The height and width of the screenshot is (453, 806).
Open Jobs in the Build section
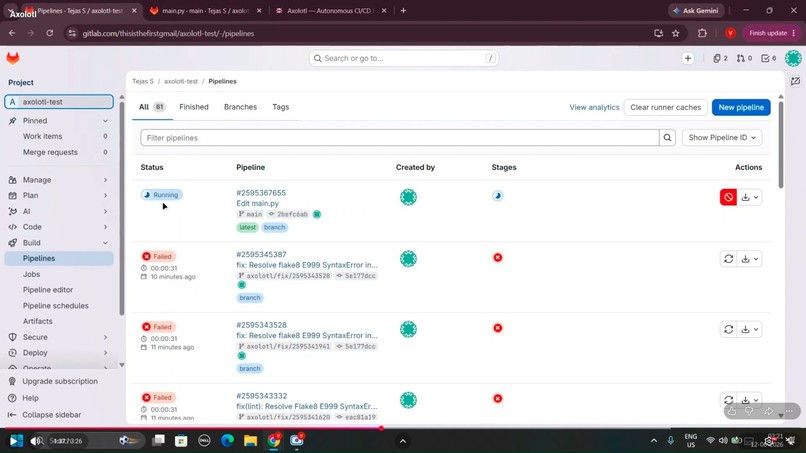click(x=31, y=274)
